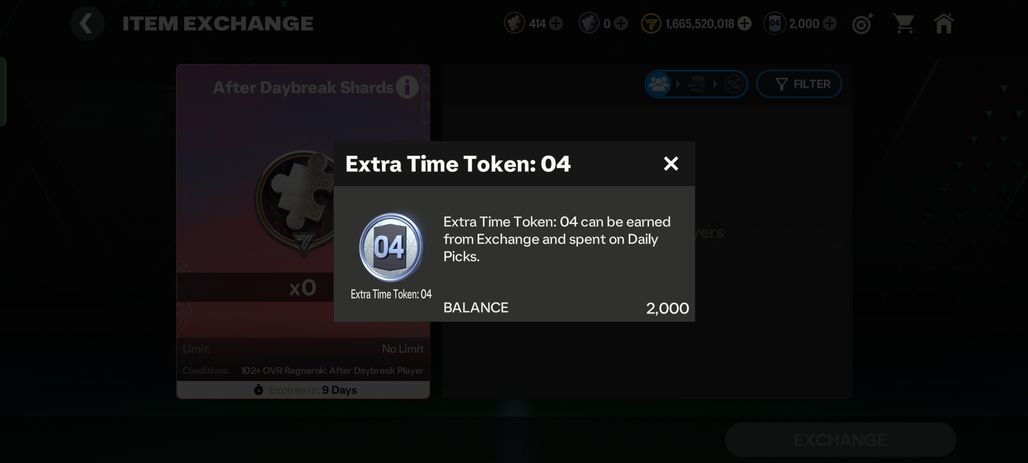Open the FILTER options

[x=799, y=84]
